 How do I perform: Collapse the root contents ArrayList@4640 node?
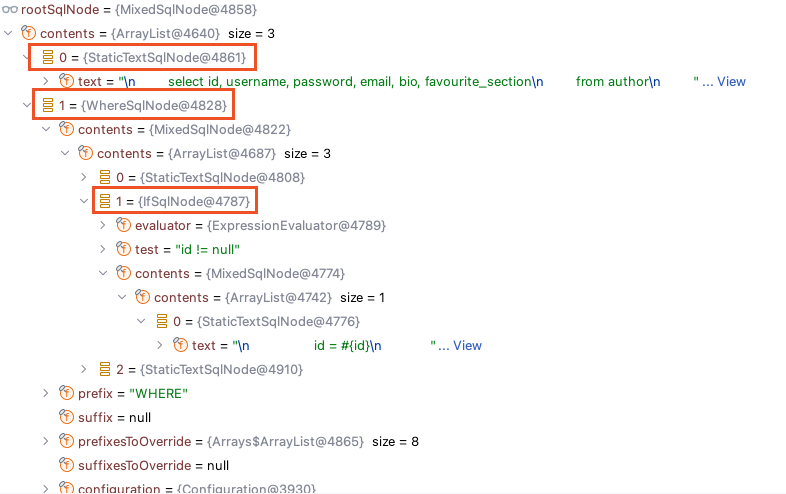pyautogui.click(x=8, y=34)
